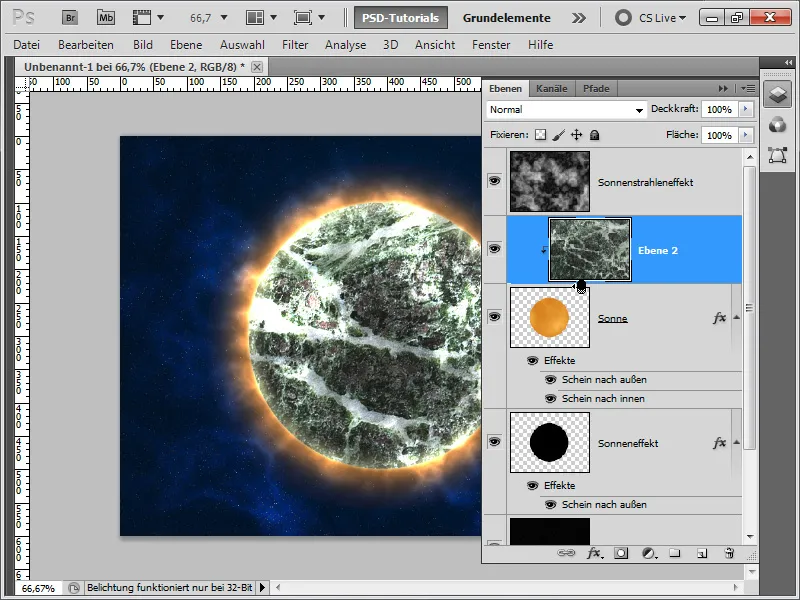
Task: Open the arrange documents icon
Action: pyautogui.click(x=255, y=18)
